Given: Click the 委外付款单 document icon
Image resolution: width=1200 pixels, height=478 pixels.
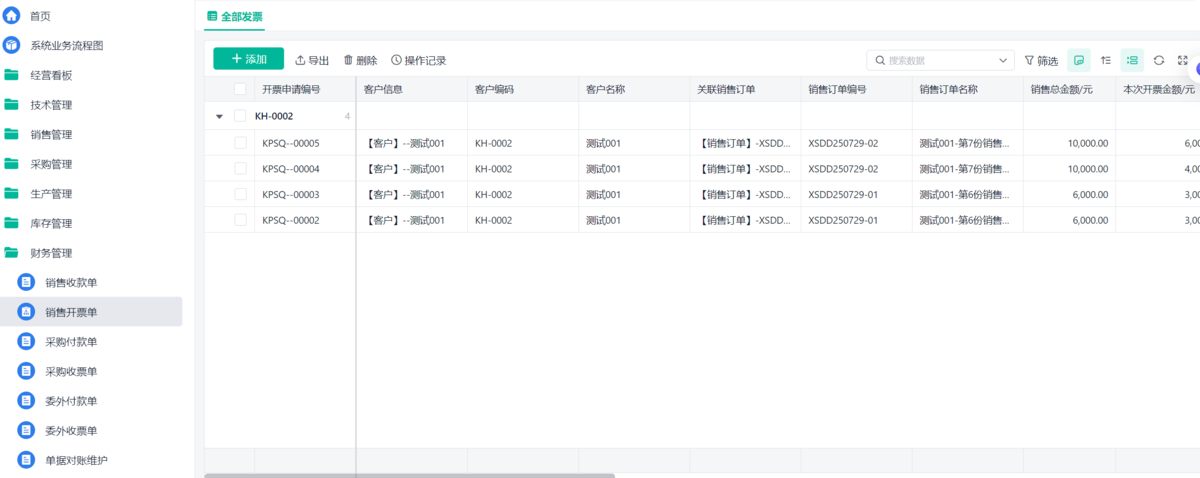Looking at the screenshot, I should click(27, 401).
